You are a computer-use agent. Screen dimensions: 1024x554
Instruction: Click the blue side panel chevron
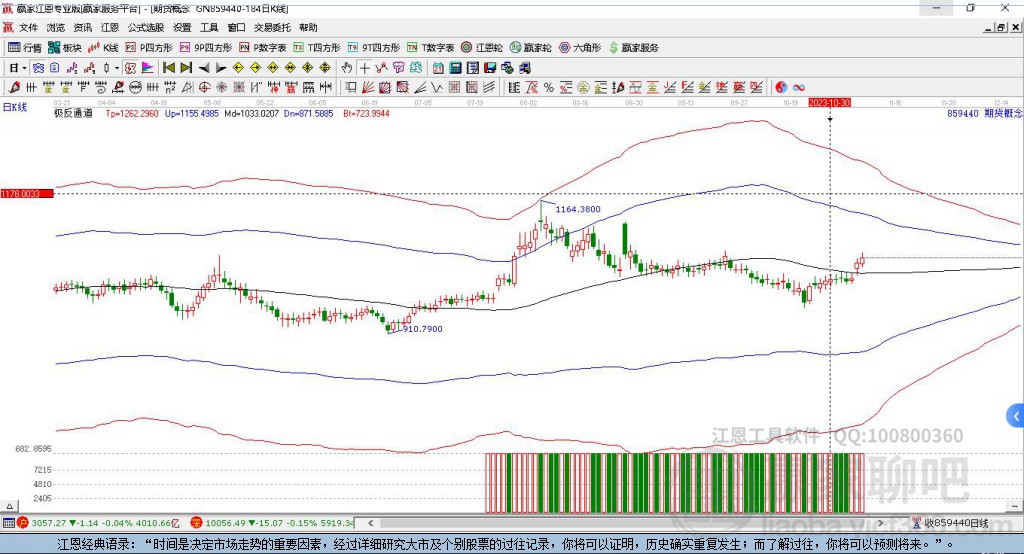pos(1016,416)
